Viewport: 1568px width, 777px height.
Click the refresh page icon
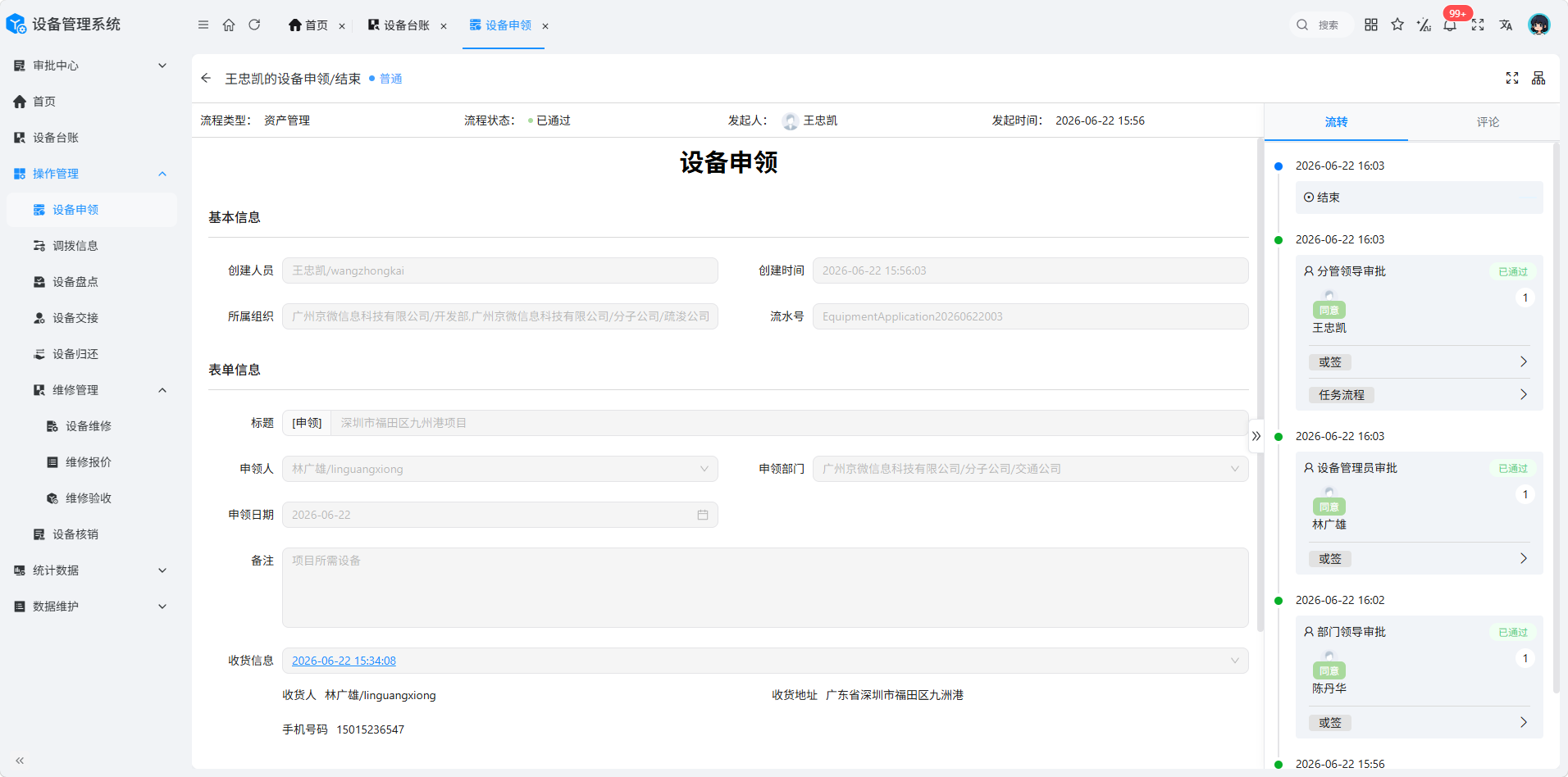click(x=254, y=25)
